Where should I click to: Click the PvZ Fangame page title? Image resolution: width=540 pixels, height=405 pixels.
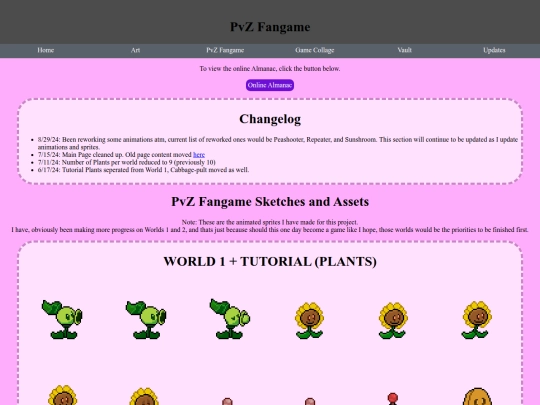click(270, 27)
